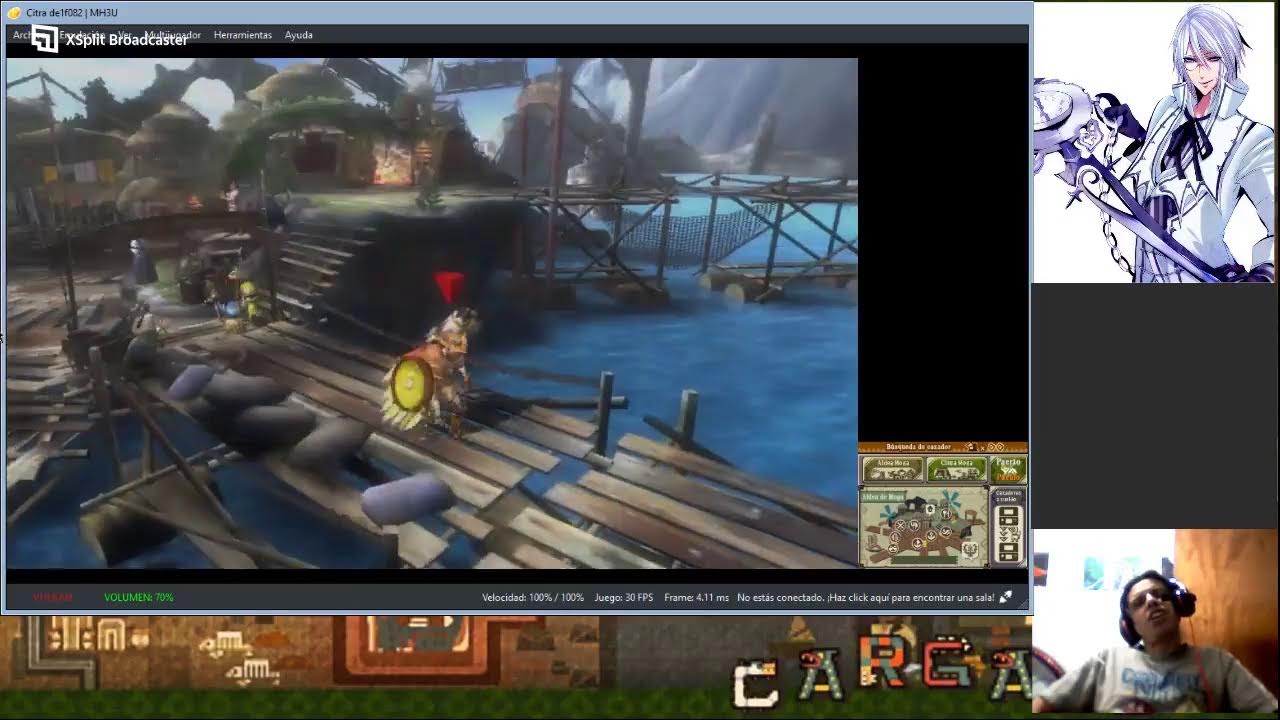Click the Aldea de Moga map label
Image resolution: width=1280 pixels, height=720 pixels.
point(883,497)
